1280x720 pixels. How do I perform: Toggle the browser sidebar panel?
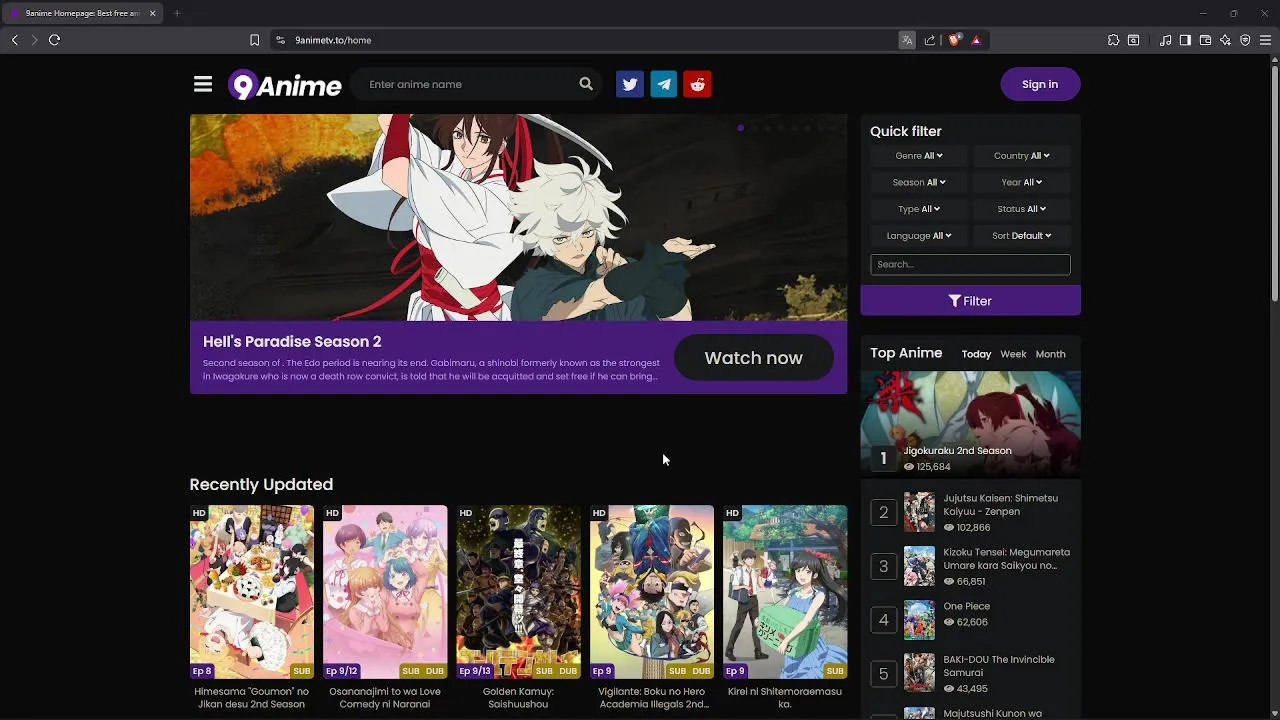[x=1185, y=40]
